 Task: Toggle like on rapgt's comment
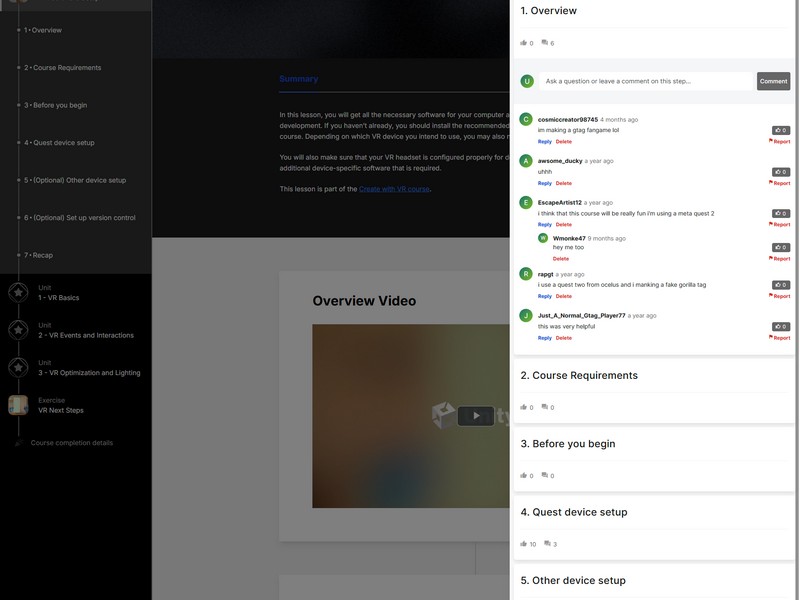[780, 285]
